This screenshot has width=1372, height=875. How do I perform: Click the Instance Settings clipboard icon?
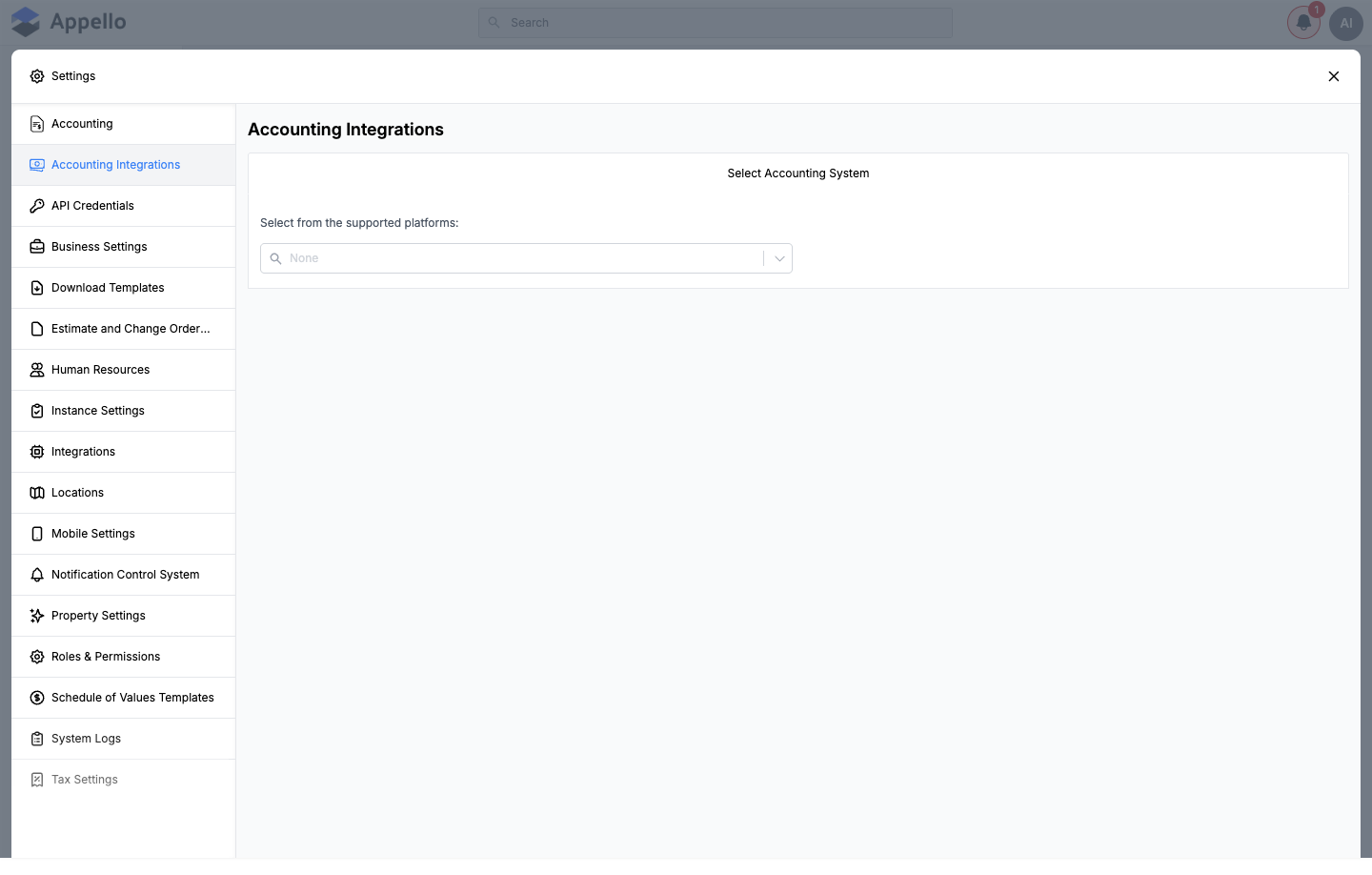point(37,411)
